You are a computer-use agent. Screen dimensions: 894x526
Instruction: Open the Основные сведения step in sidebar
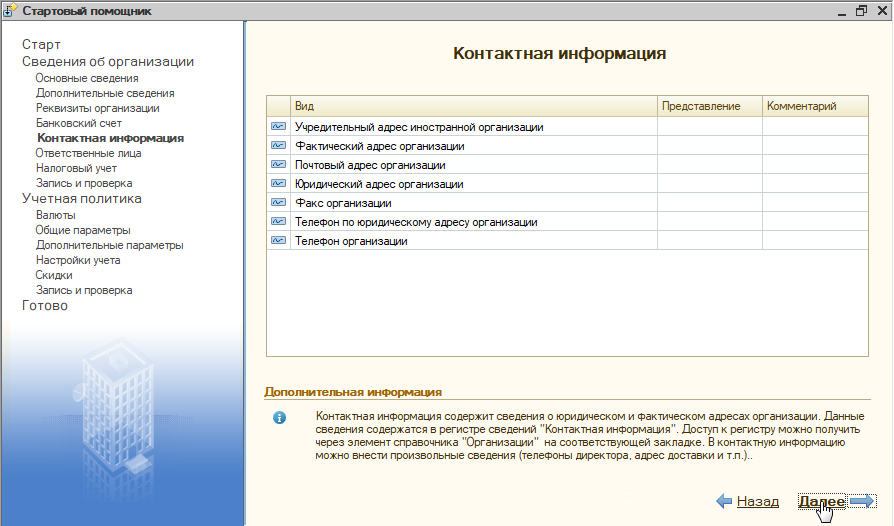(87, 78)
